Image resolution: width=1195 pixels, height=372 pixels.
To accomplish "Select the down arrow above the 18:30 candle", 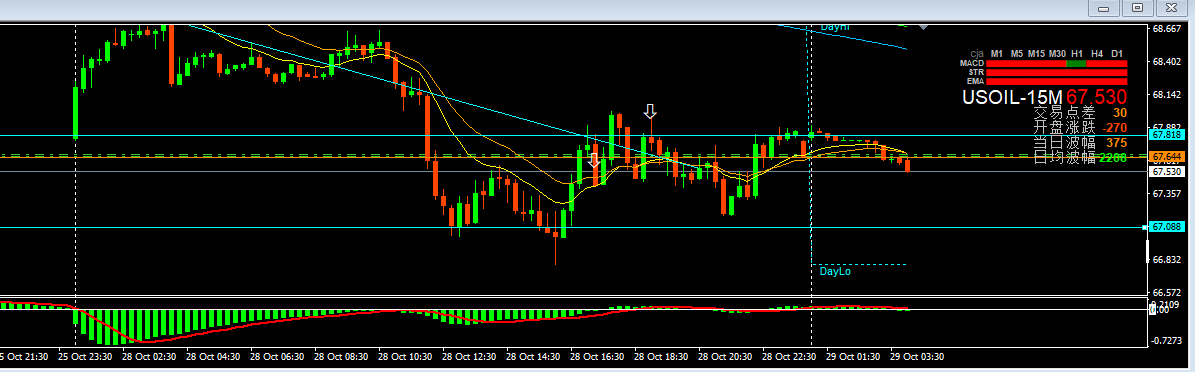I will (x=649, y=112).
